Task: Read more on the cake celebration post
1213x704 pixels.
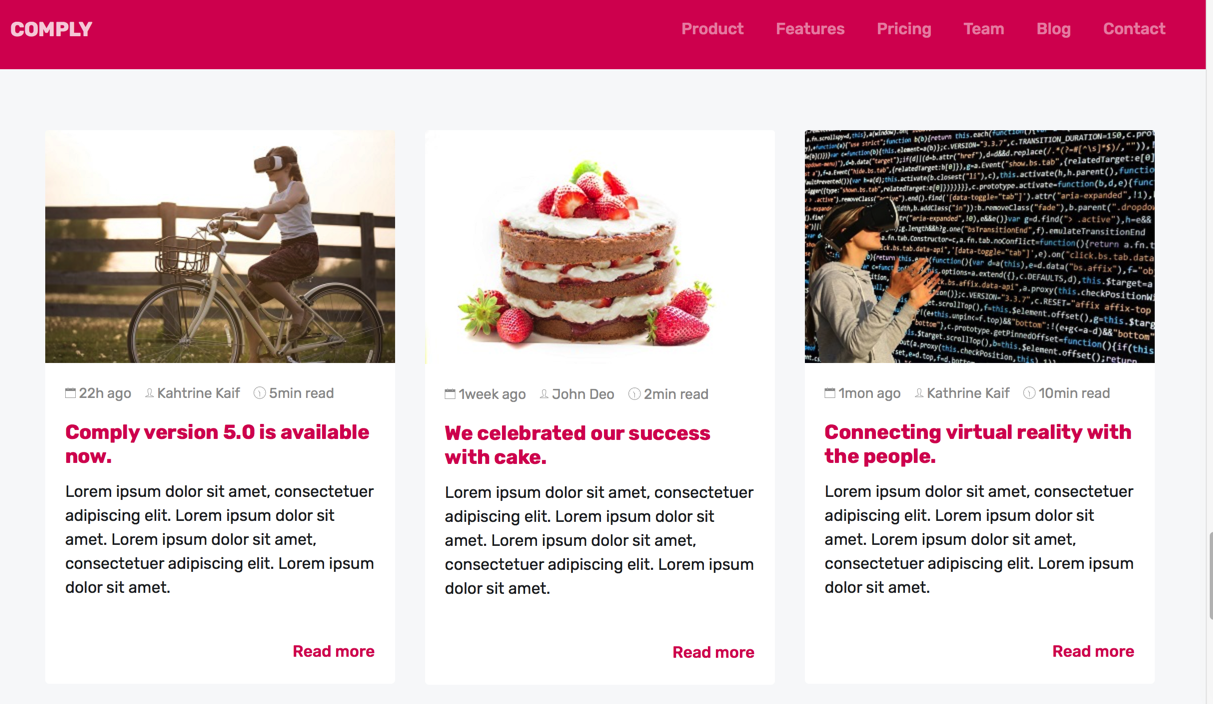Action: (x=713, y=652)
